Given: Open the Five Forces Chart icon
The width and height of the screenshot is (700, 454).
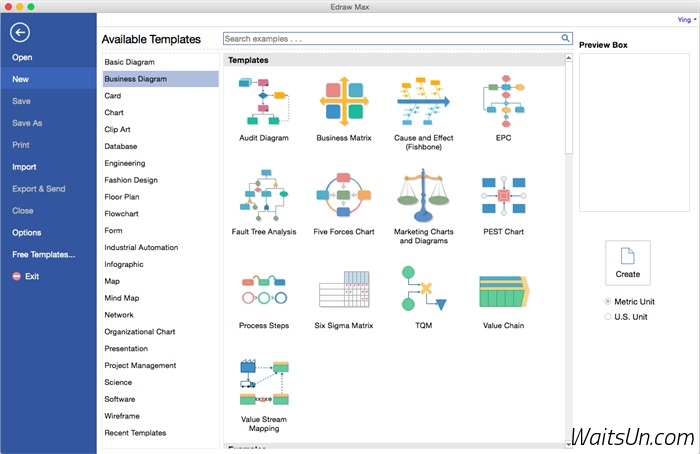Looking at the screenshot, I should [x=344, y=196].
